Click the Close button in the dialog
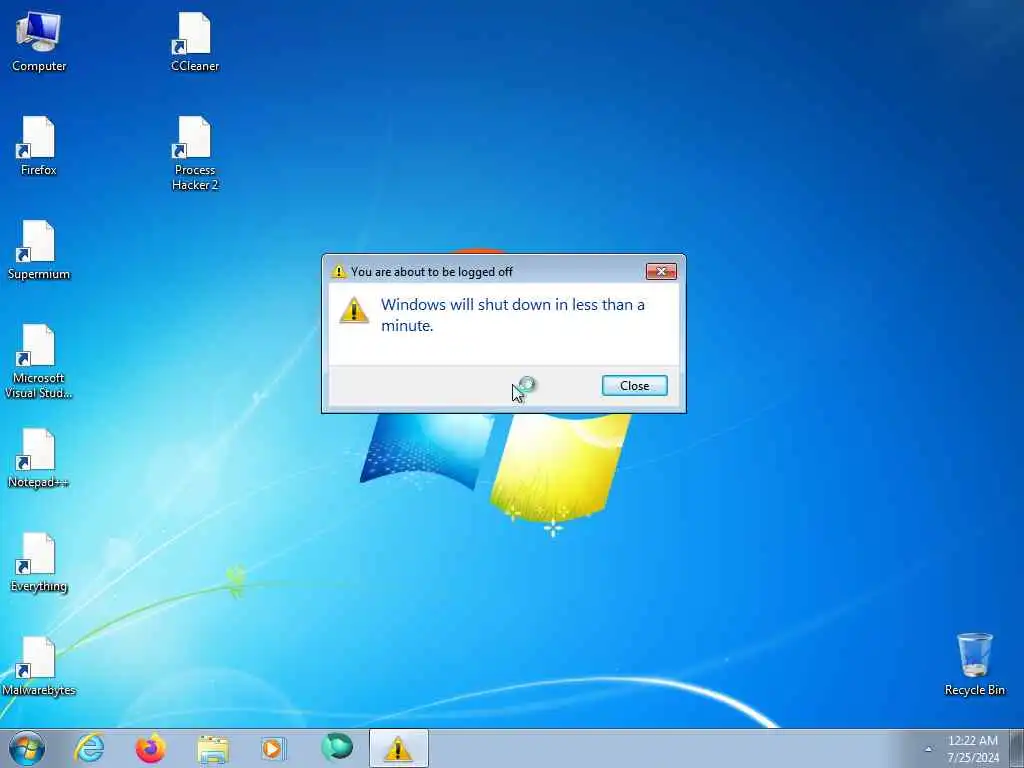The width and height of the screenshot is (1024, 768). tap(634, 385)
